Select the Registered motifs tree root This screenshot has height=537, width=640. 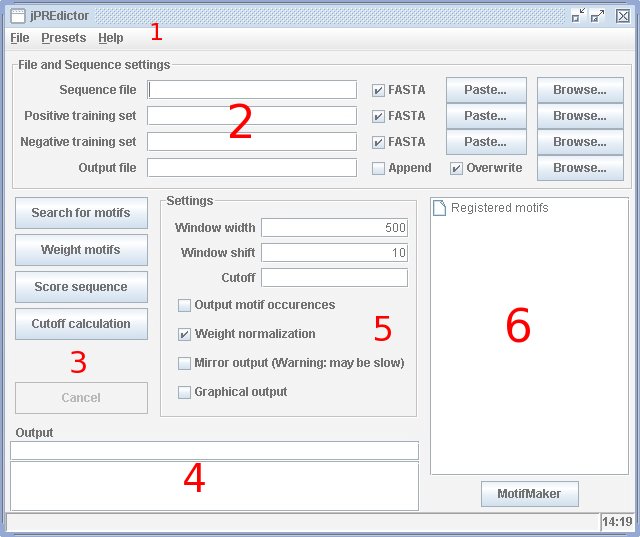499,208
